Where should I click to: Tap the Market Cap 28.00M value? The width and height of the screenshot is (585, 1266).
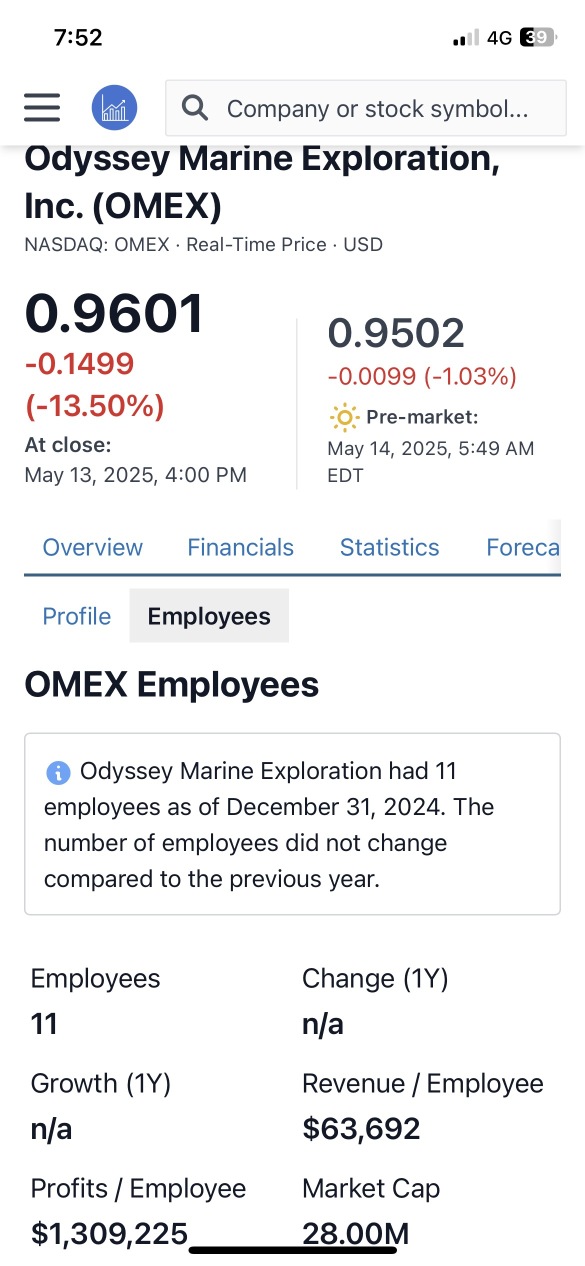(x=355, y=1233)
